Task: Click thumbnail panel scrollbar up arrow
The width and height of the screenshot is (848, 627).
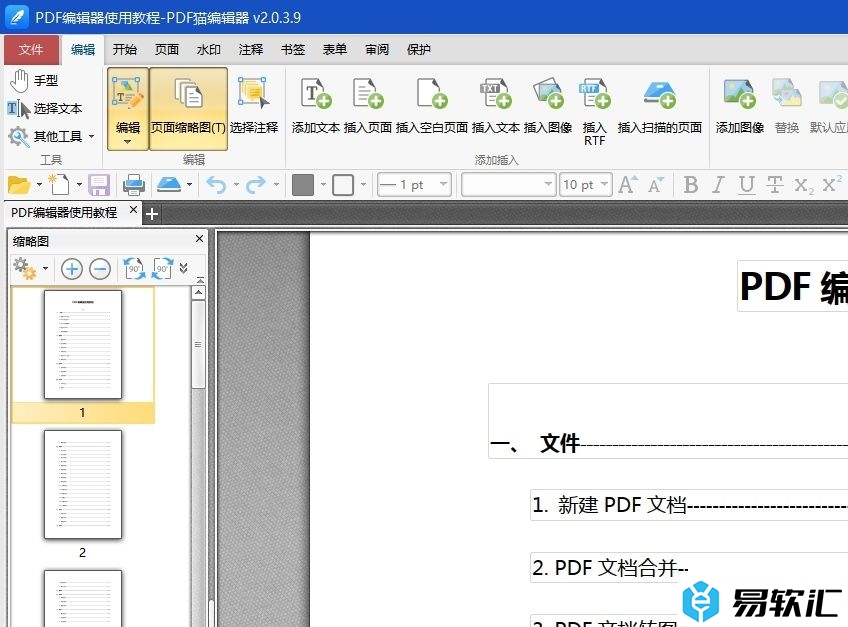Action: coord(198,293)
